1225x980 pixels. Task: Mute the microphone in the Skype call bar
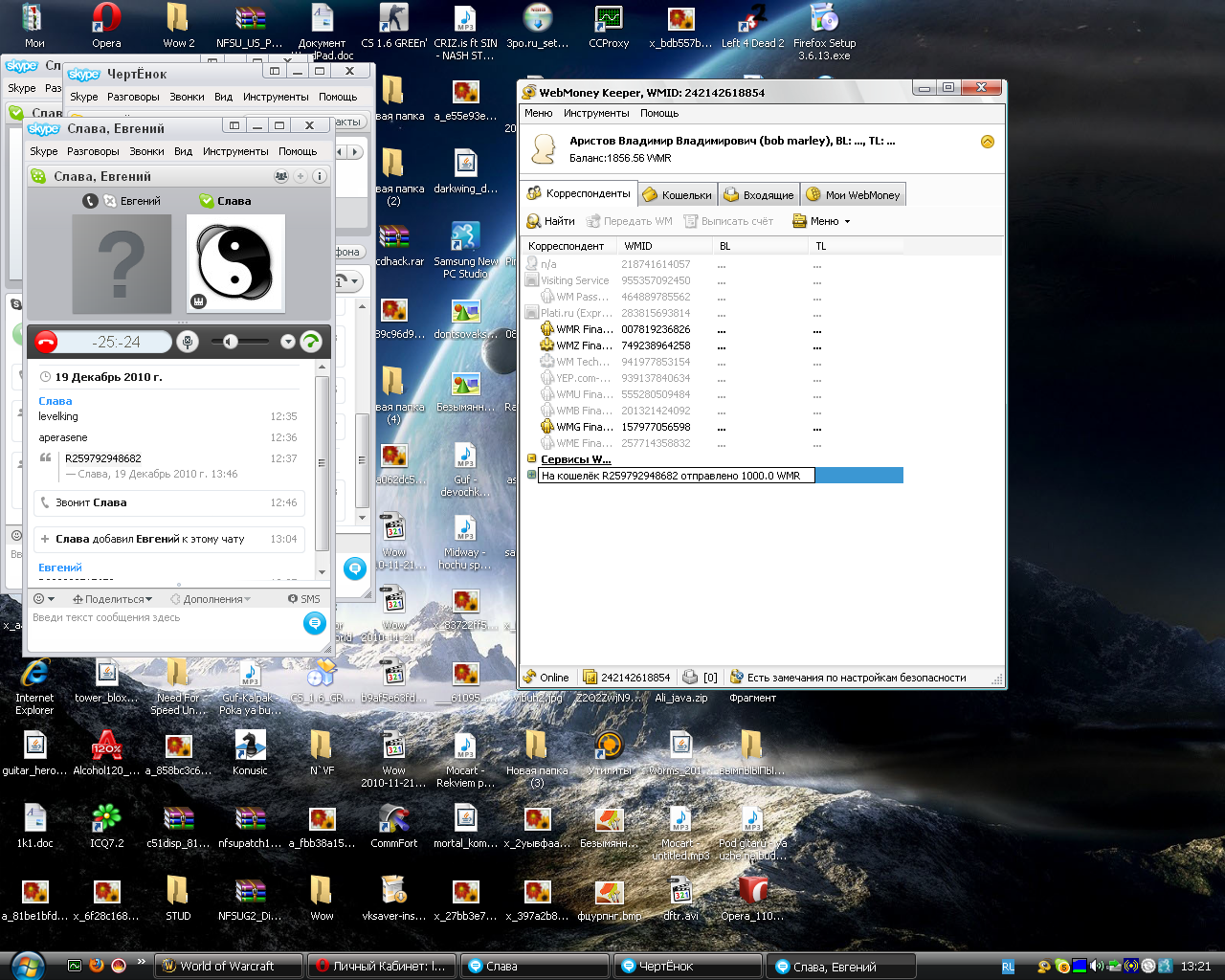188,342
